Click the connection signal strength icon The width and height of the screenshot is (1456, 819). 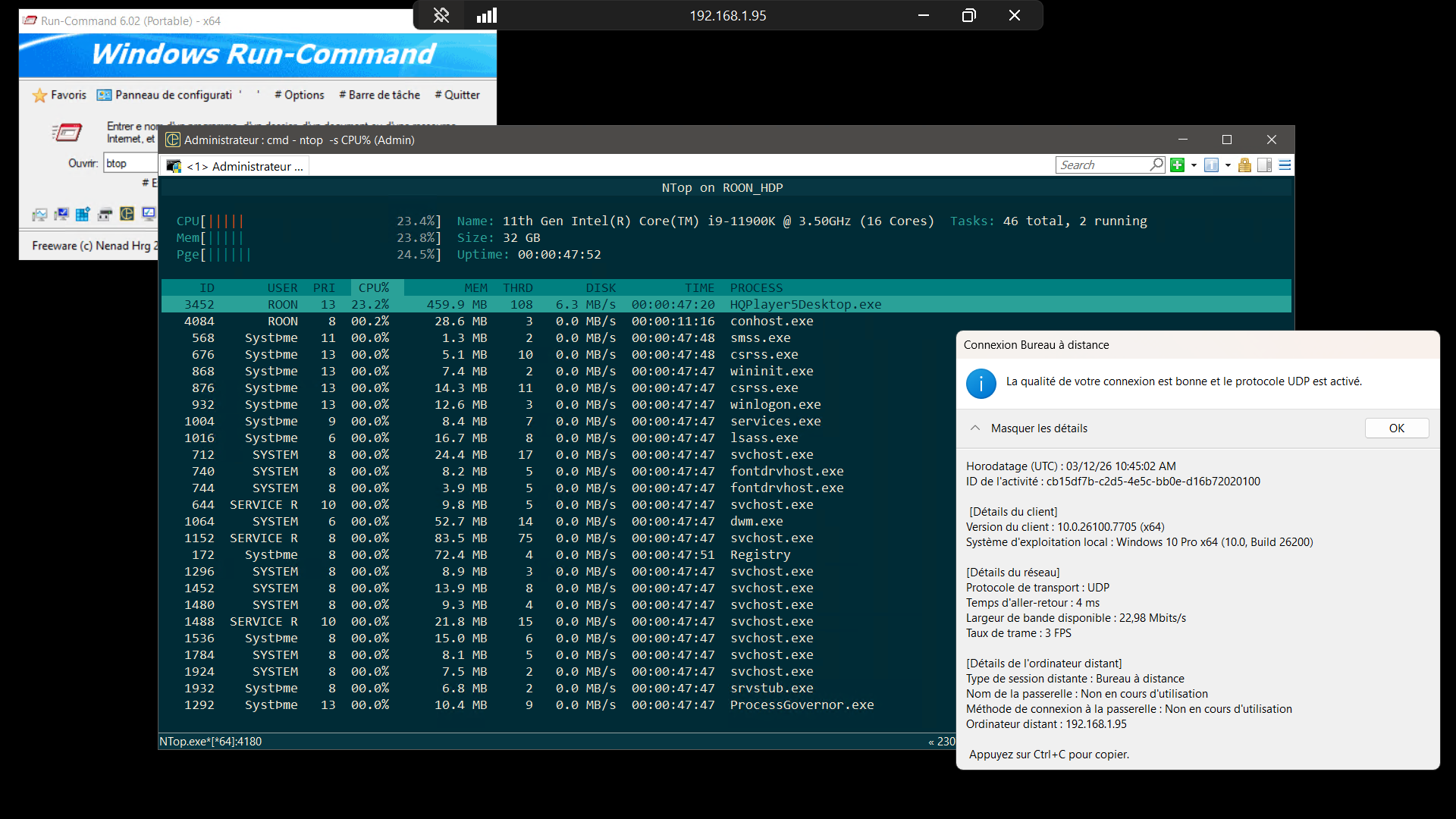pyautogui.click(x=486, y=15)
